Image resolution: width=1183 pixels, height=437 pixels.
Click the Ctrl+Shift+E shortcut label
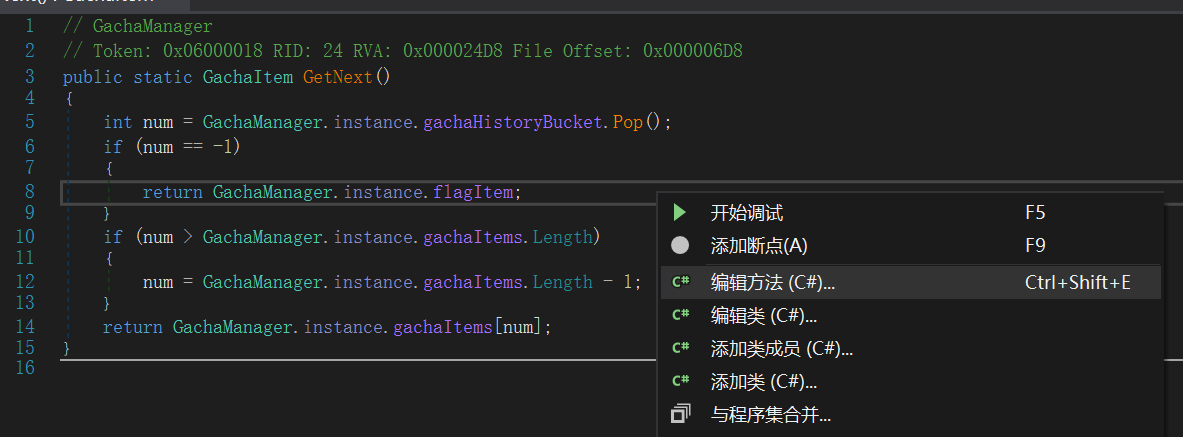coord(1077,282)
